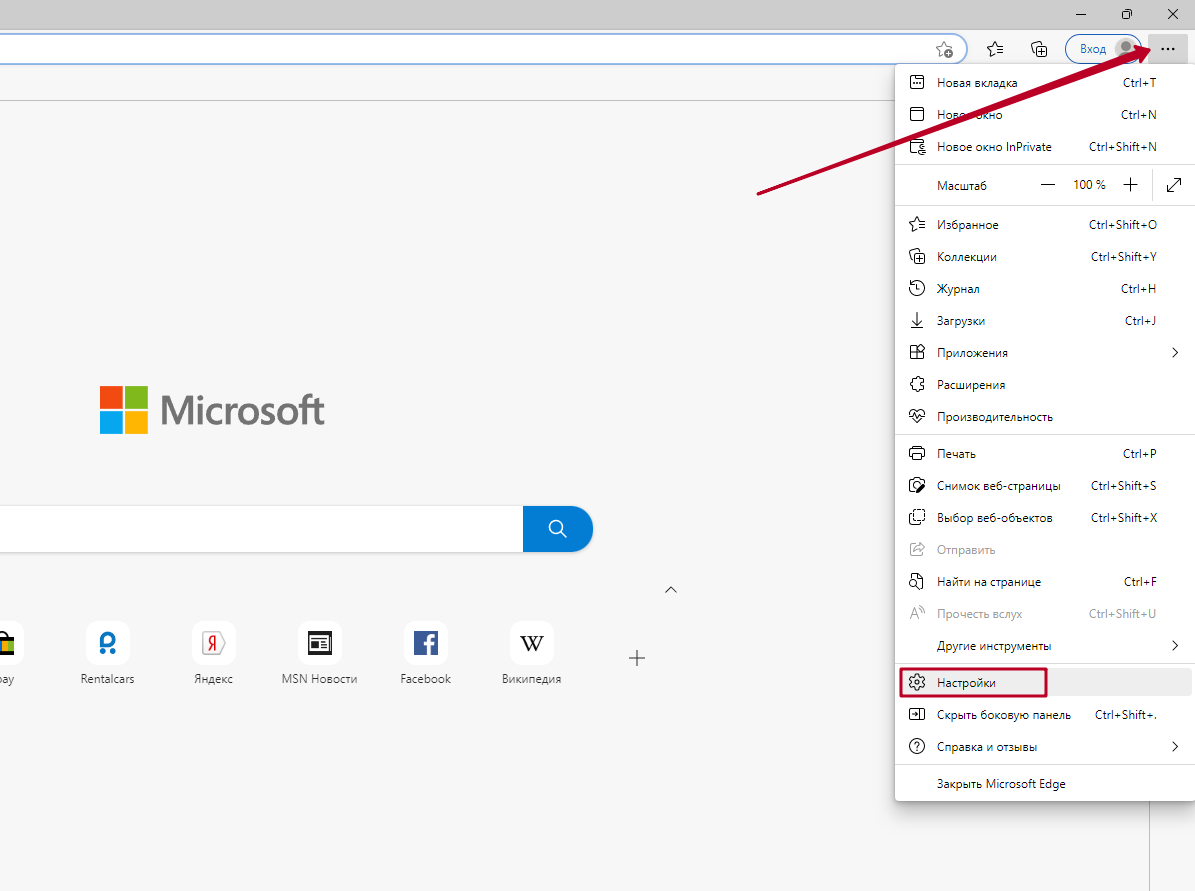Open the Википедия quick link
The image size is (1195, 891).
pos(531,654)
